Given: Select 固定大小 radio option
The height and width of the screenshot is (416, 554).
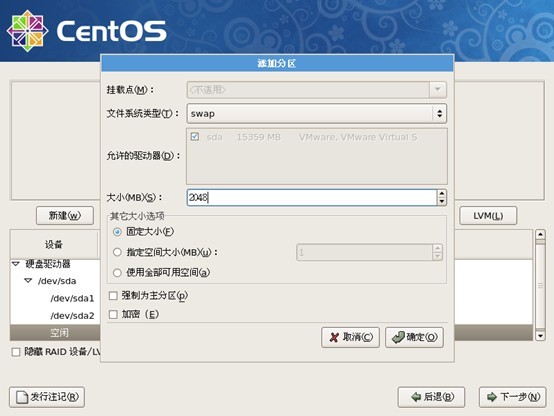Looking at the screenshot, I should [x=117, y=232].
